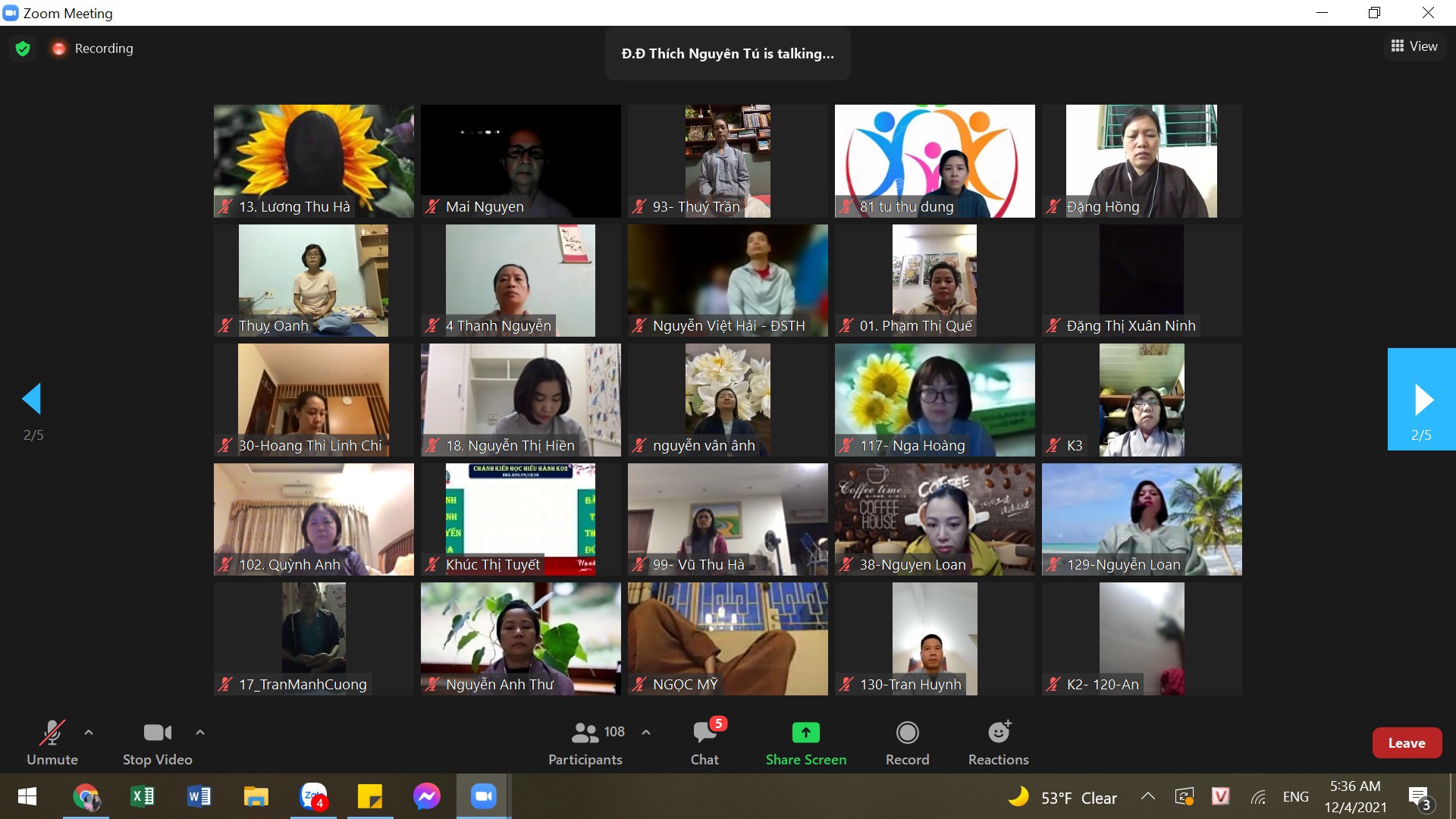1456x819 pixels.
Task: Go to next gallery page arrow
Action: coord(1422,400)
